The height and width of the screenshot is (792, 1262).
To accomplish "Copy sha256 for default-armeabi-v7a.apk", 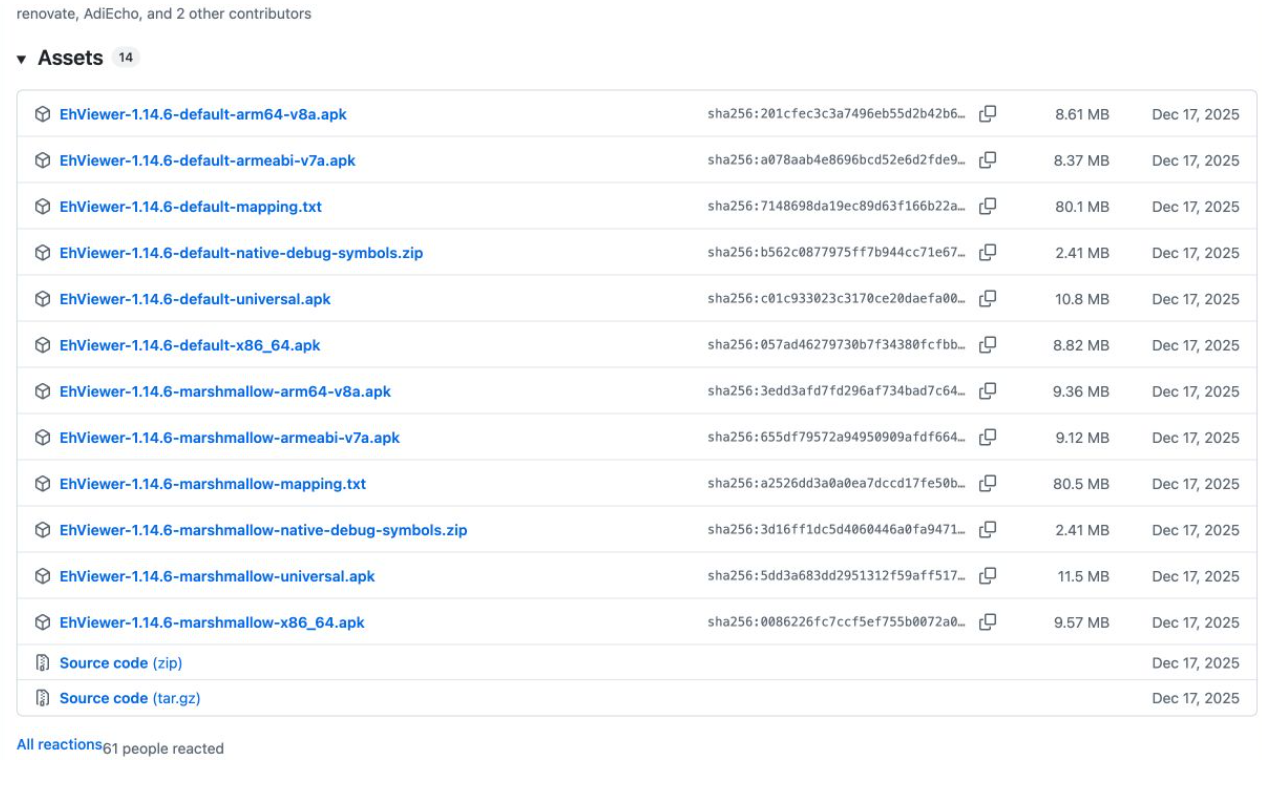I will [987, 160].
